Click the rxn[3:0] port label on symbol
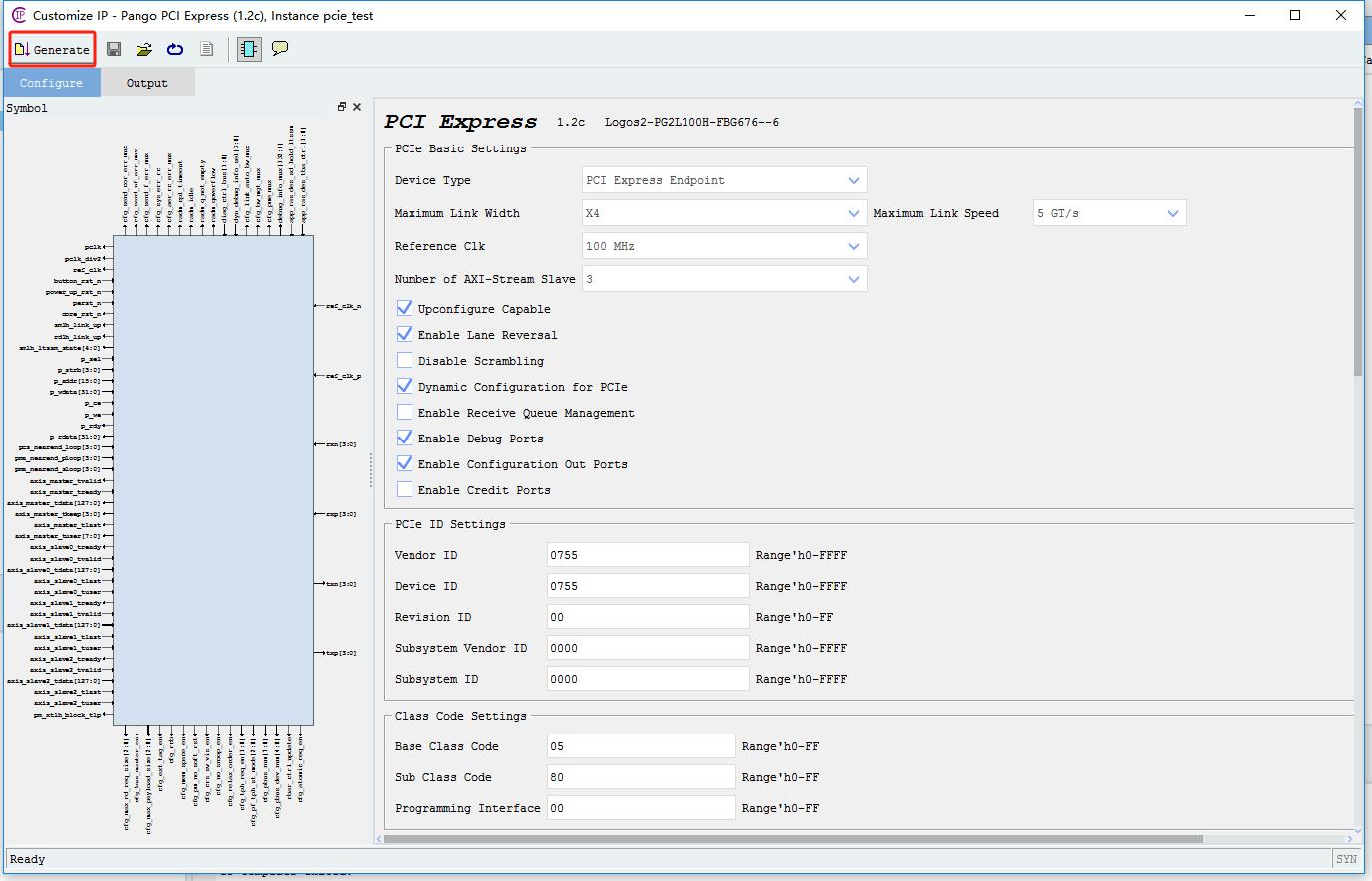Viewport: 1372px width, 881px height. [x=341, y=444]
